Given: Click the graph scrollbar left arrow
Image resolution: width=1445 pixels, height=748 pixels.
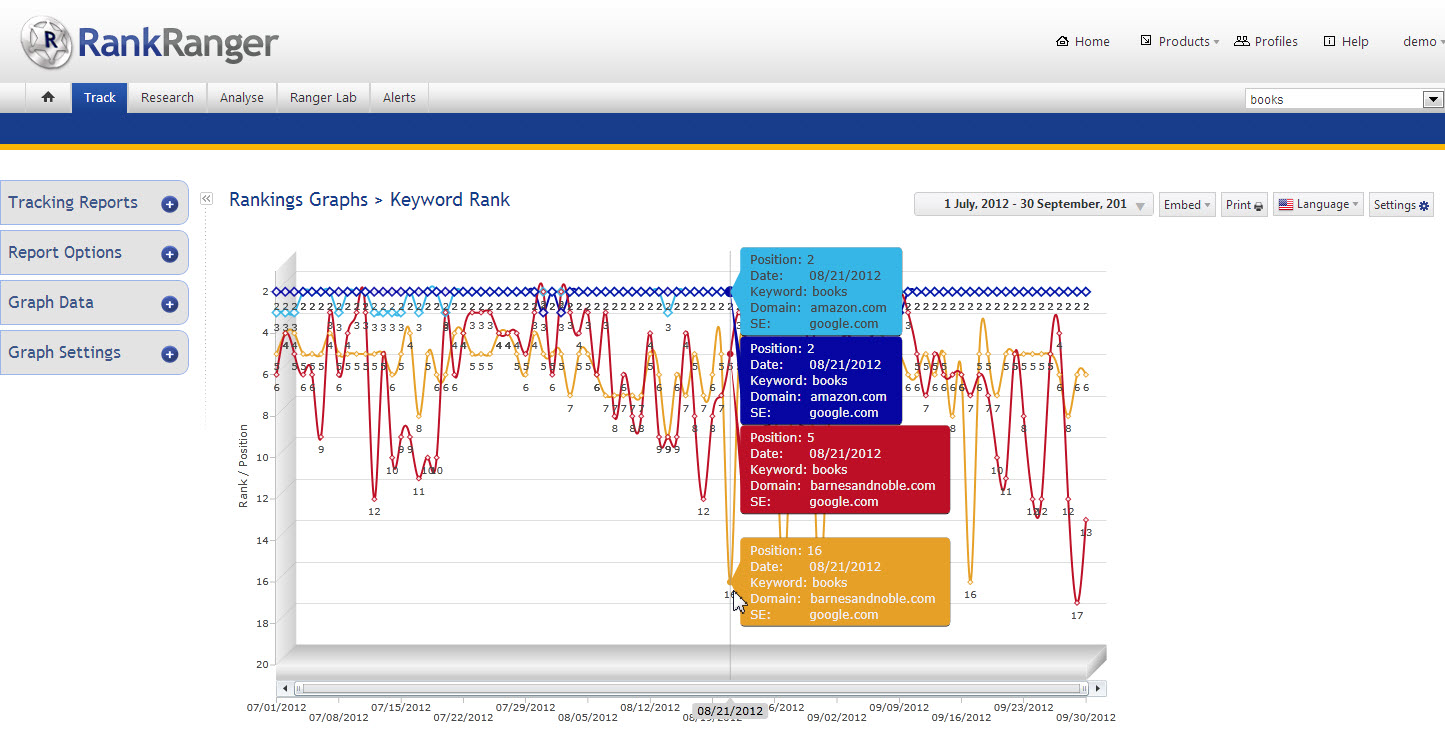Looking at the screenshot, I should [x=285, y=688].
